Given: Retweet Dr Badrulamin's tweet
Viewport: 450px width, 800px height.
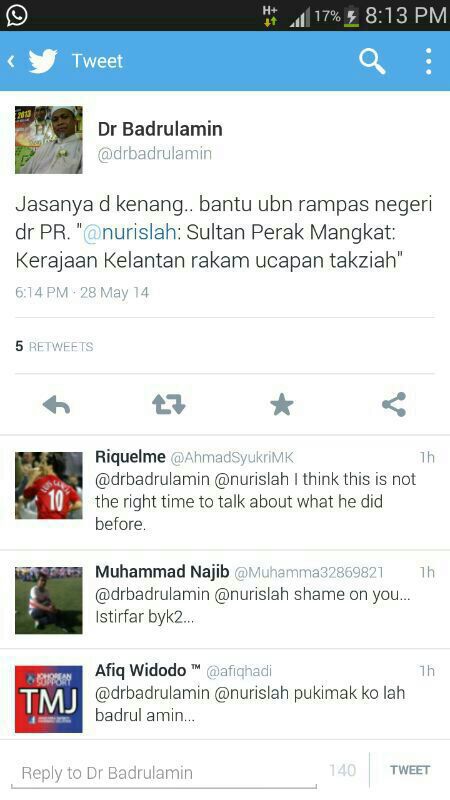Looking at the screenshot, I should 169,405.
